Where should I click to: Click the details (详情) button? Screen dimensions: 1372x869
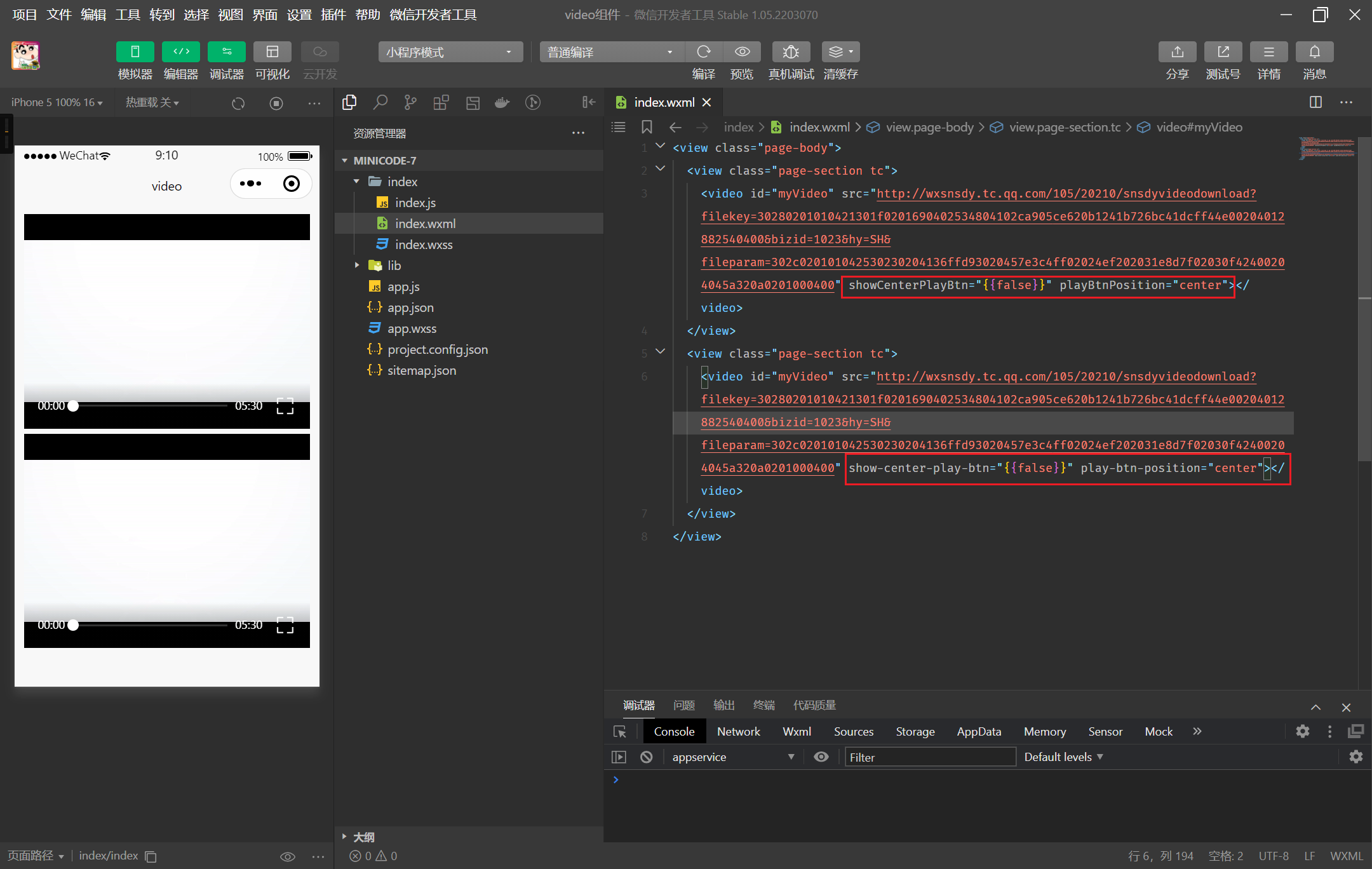pyautogui.click(x=1268, y=51)
